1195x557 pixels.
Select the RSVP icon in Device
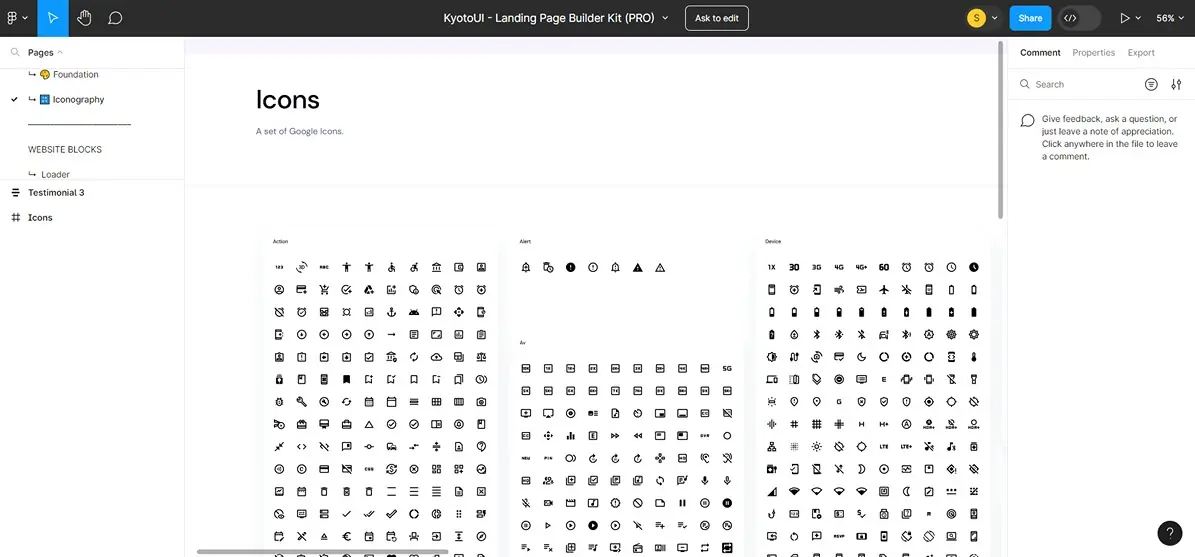click(839, 536)
